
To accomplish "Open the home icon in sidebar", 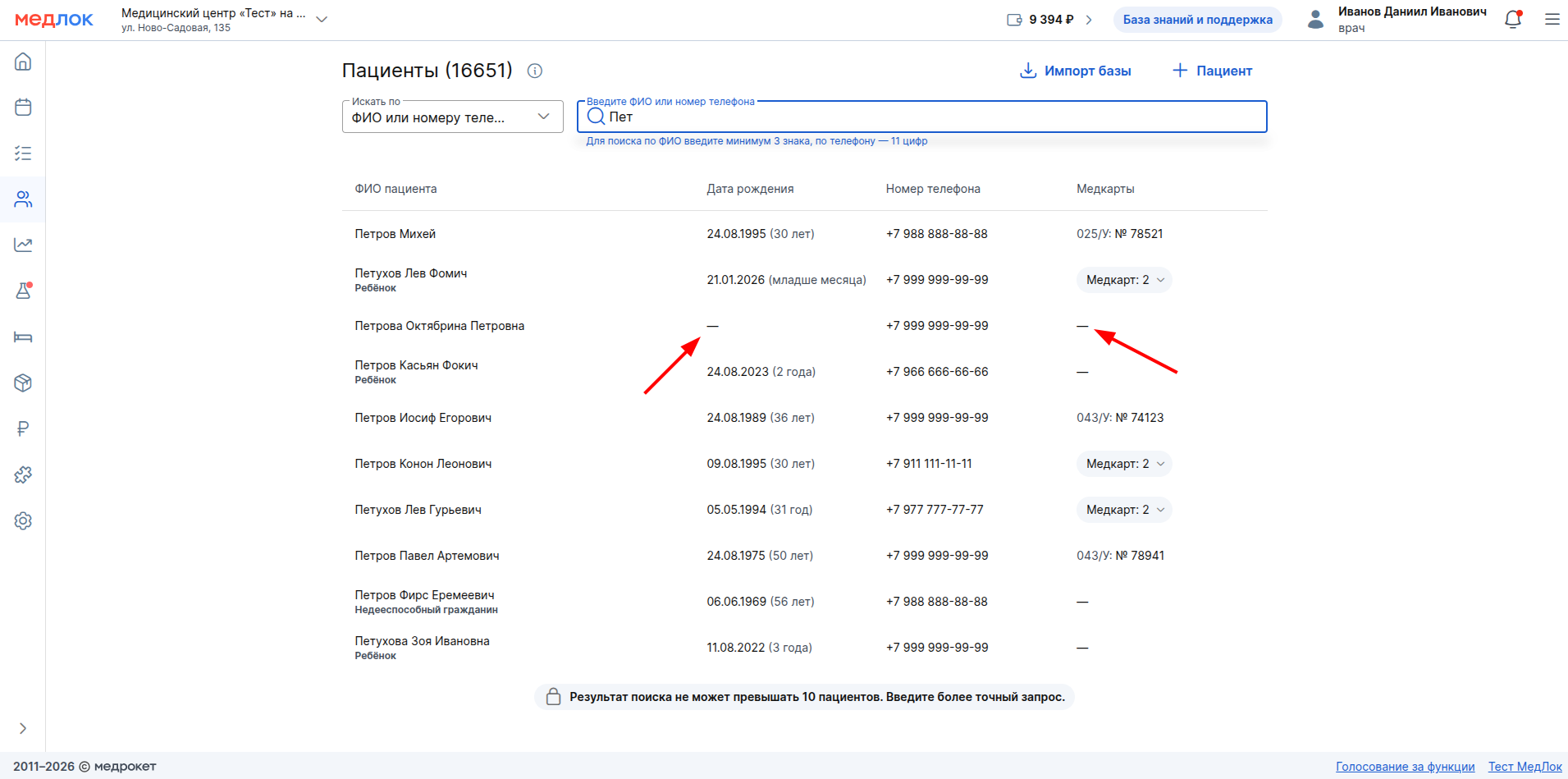I will 23,62.
